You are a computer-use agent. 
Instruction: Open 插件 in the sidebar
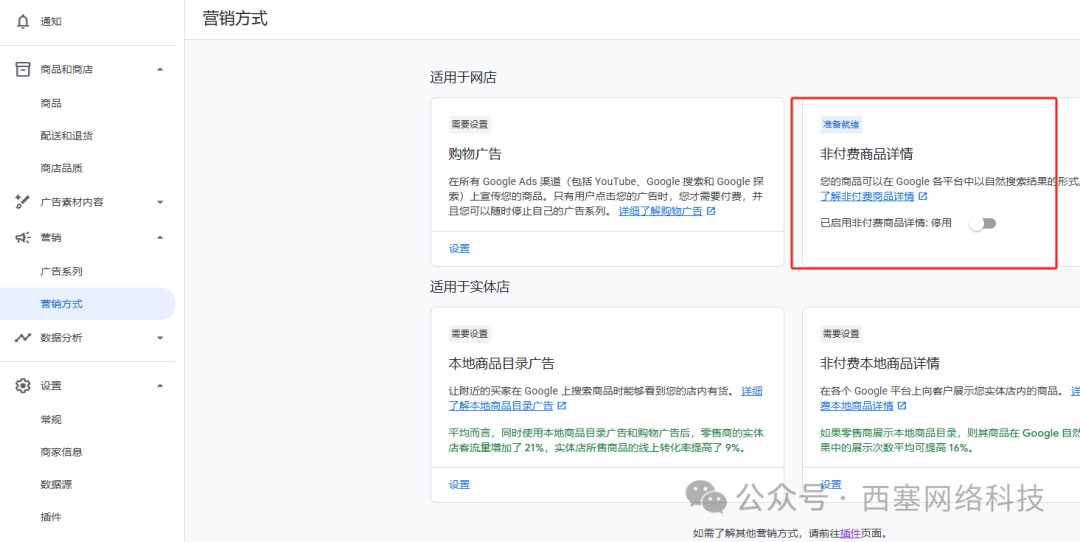tap(52, 517)
